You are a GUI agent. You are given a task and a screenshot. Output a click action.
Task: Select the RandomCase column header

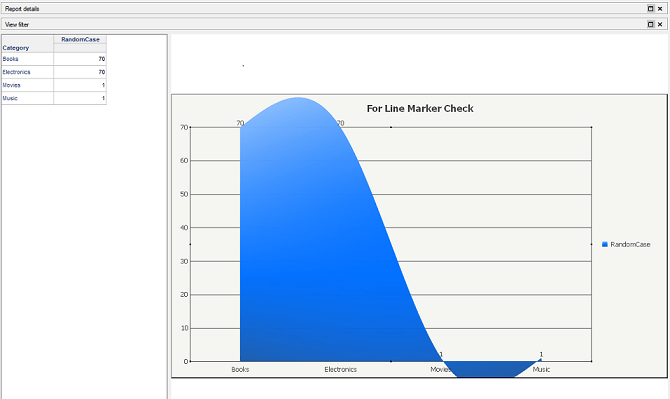(x=80, y=39)
